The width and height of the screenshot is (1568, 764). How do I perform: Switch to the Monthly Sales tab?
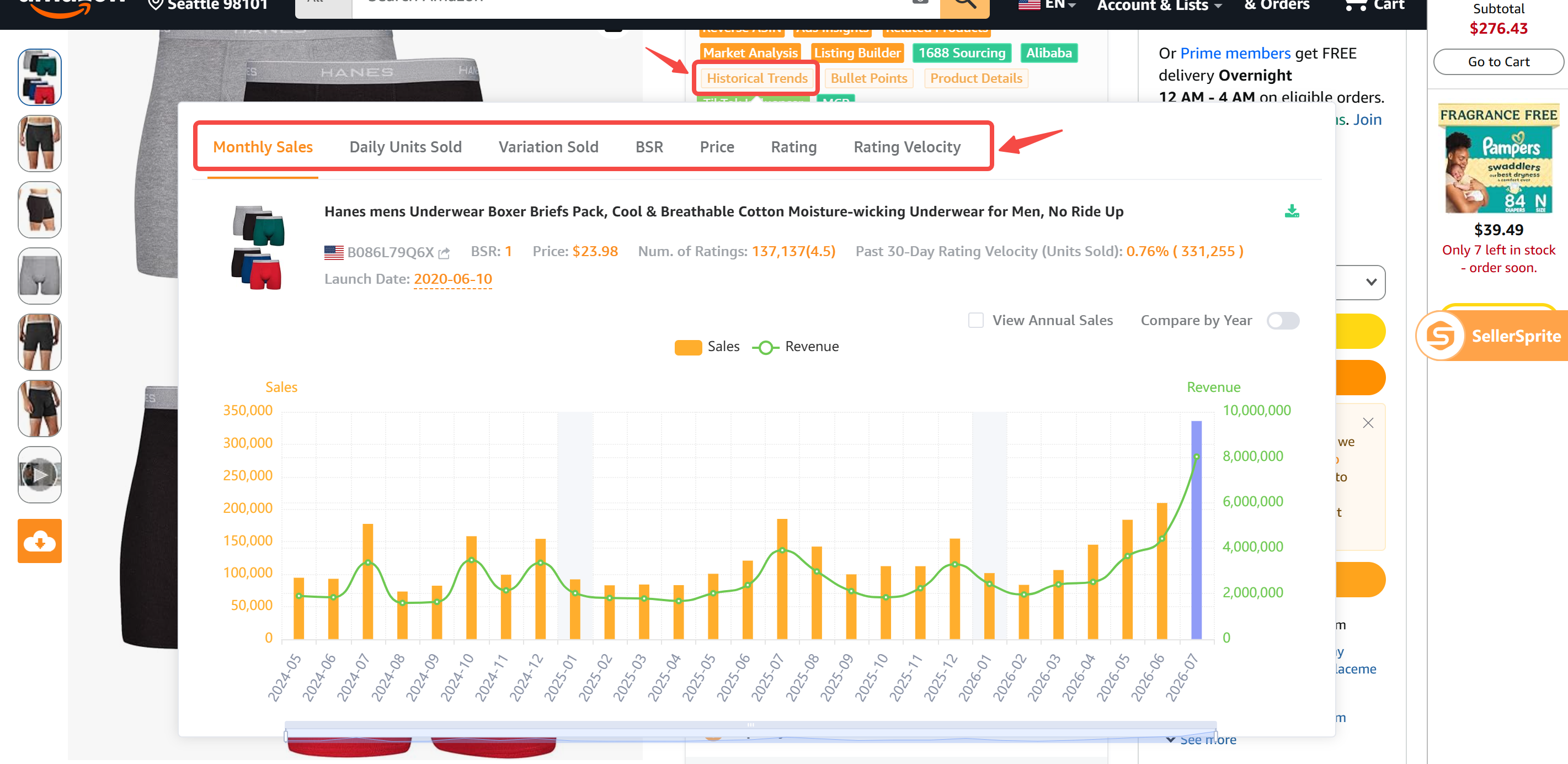point(263,147)
